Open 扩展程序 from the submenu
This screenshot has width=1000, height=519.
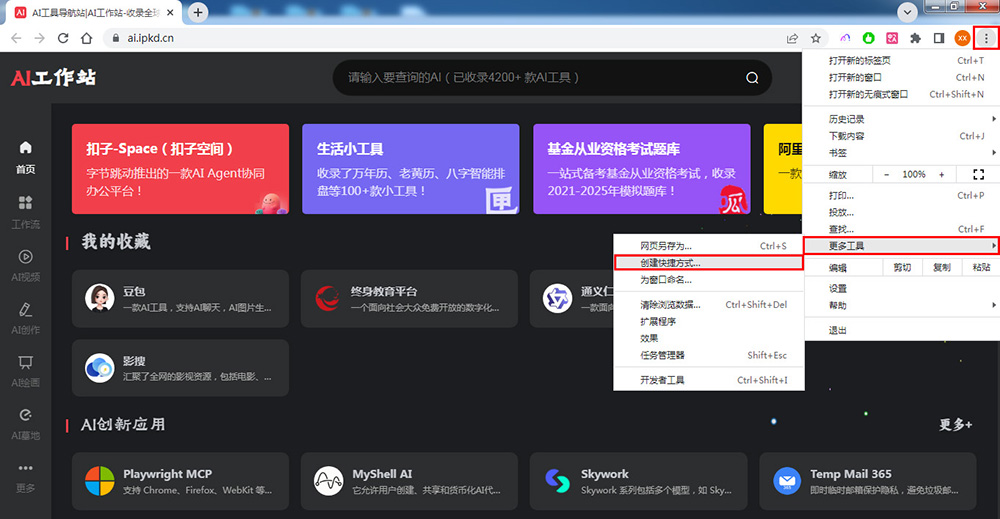[x=709, y=321]
